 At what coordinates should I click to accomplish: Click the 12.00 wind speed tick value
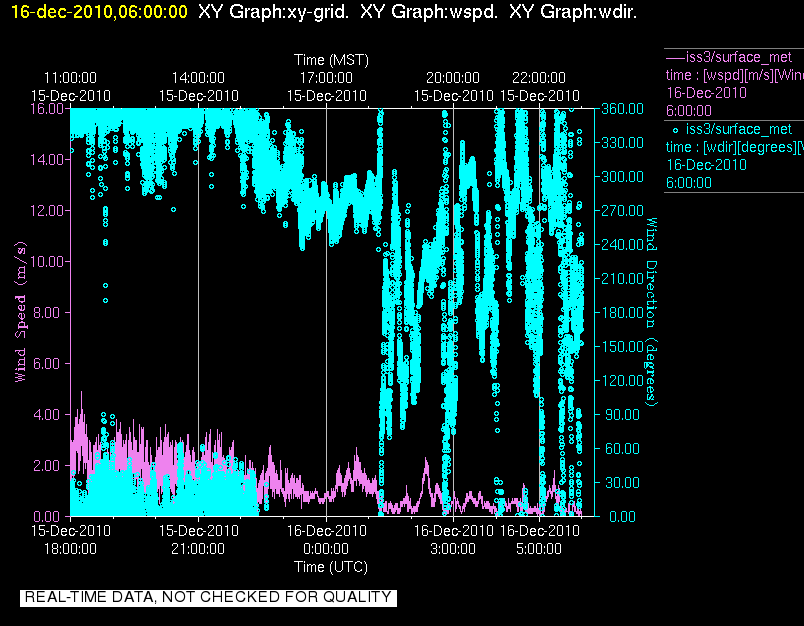click(47, 211)
